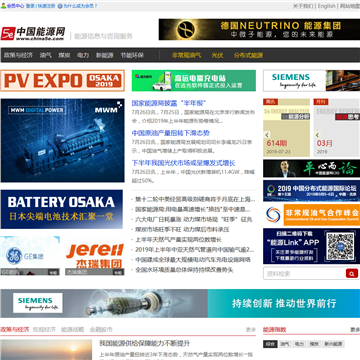Screen dimensions: 360x360
Task: Open the 油气 navigation menu item
Action: (x=46, y=55)
